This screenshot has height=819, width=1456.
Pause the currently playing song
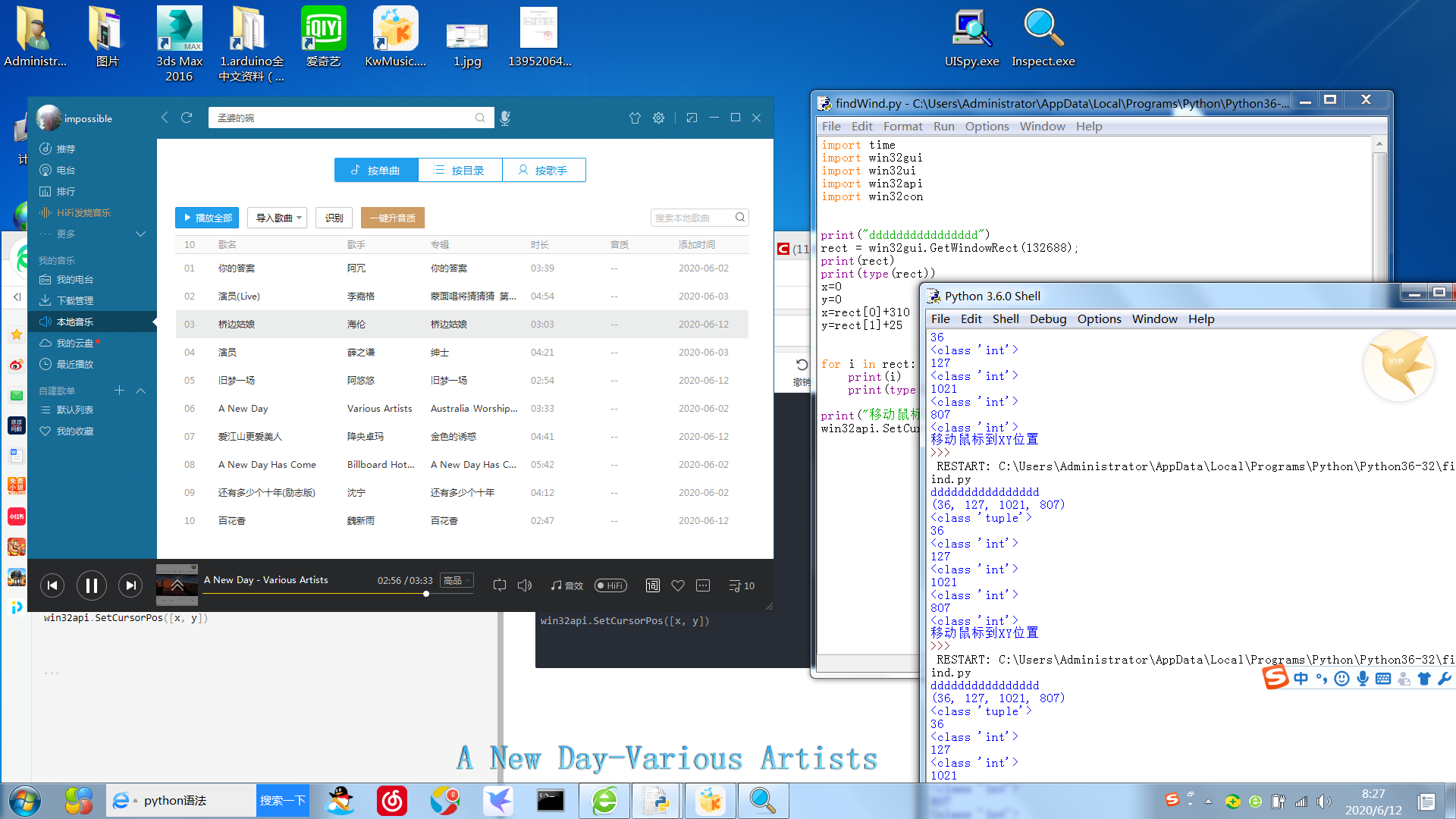91,585
